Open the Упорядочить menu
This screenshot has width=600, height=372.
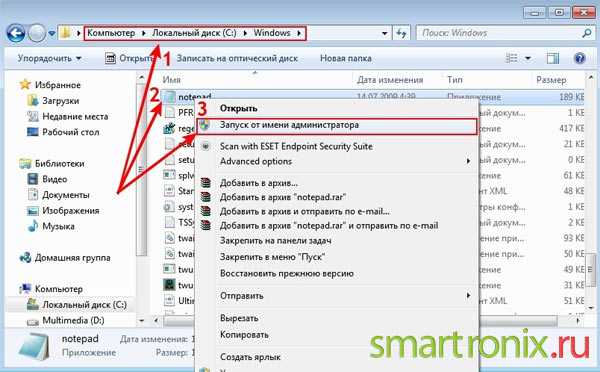(49, 59)
